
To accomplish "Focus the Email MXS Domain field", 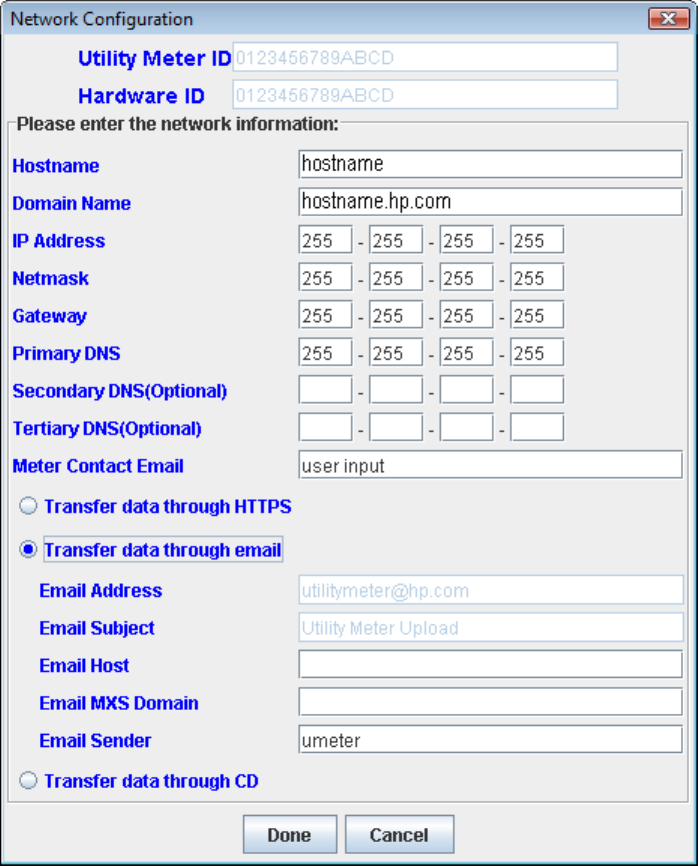I will 490,702.
